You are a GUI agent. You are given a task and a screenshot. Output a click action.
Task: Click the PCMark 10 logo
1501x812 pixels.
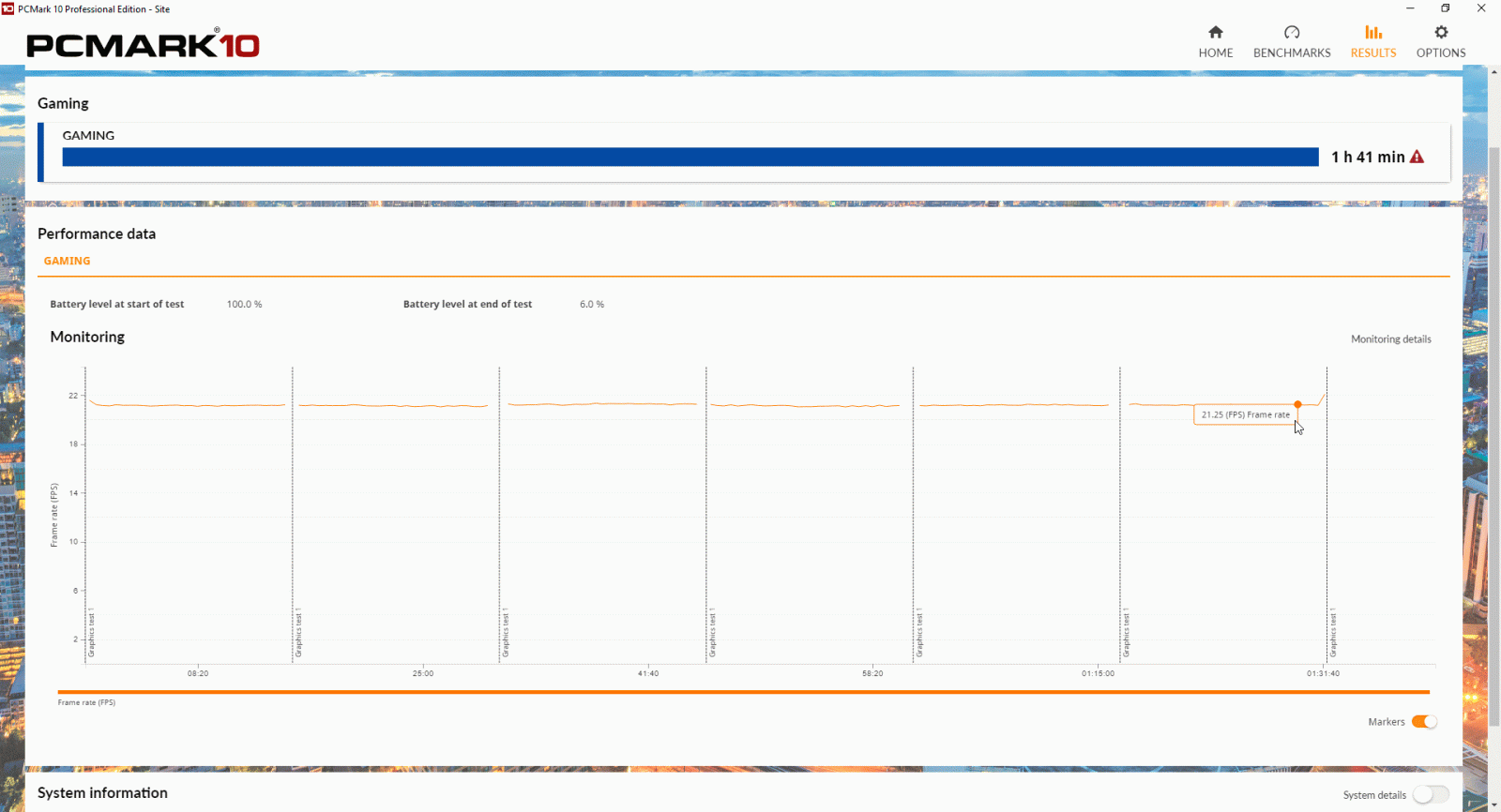(143, 43)
